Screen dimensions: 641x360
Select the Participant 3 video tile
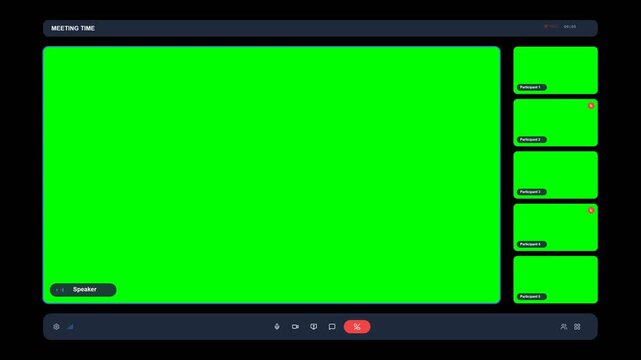[556, 175]
